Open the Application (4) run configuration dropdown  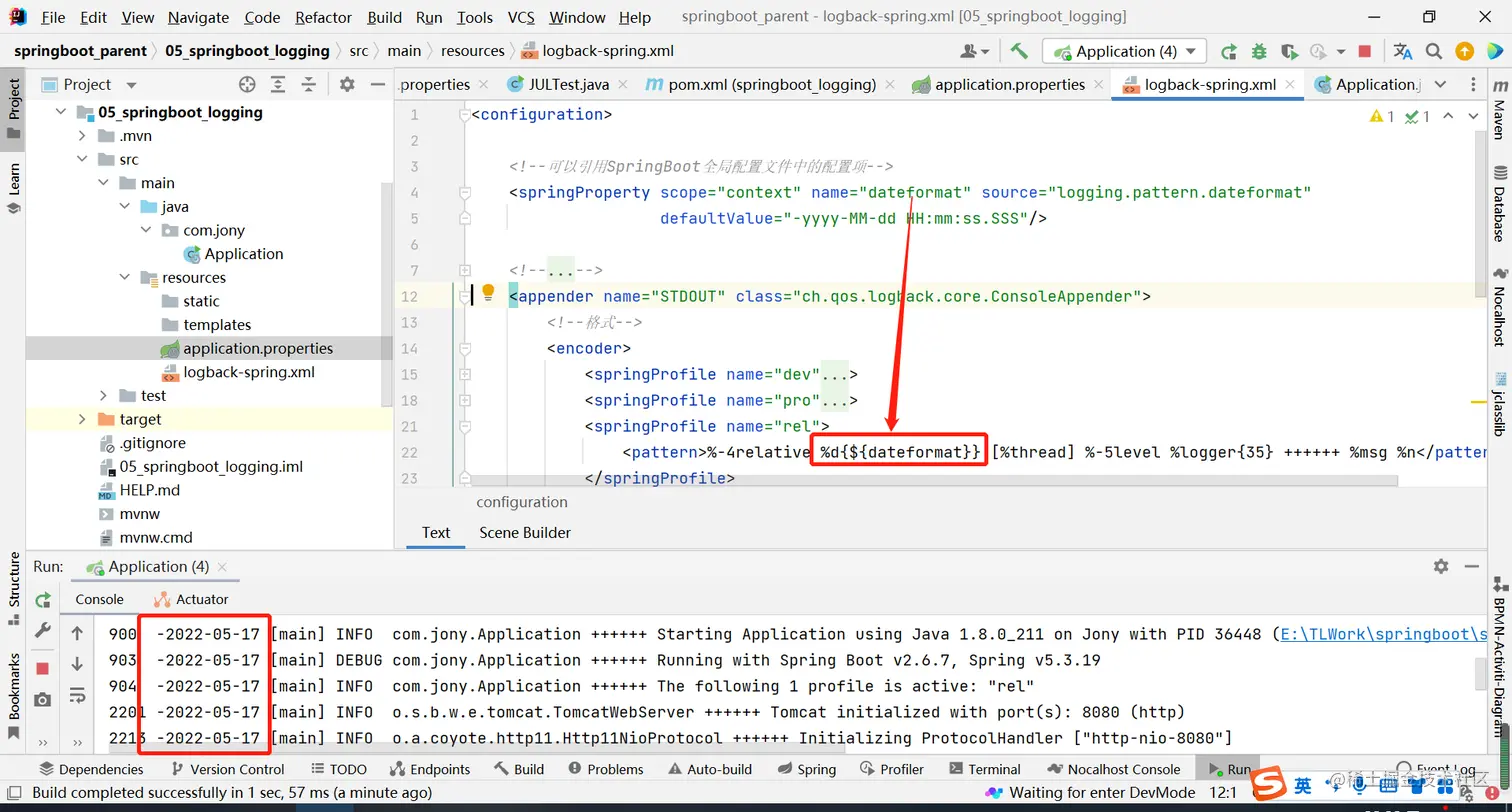click(1124, 51)
